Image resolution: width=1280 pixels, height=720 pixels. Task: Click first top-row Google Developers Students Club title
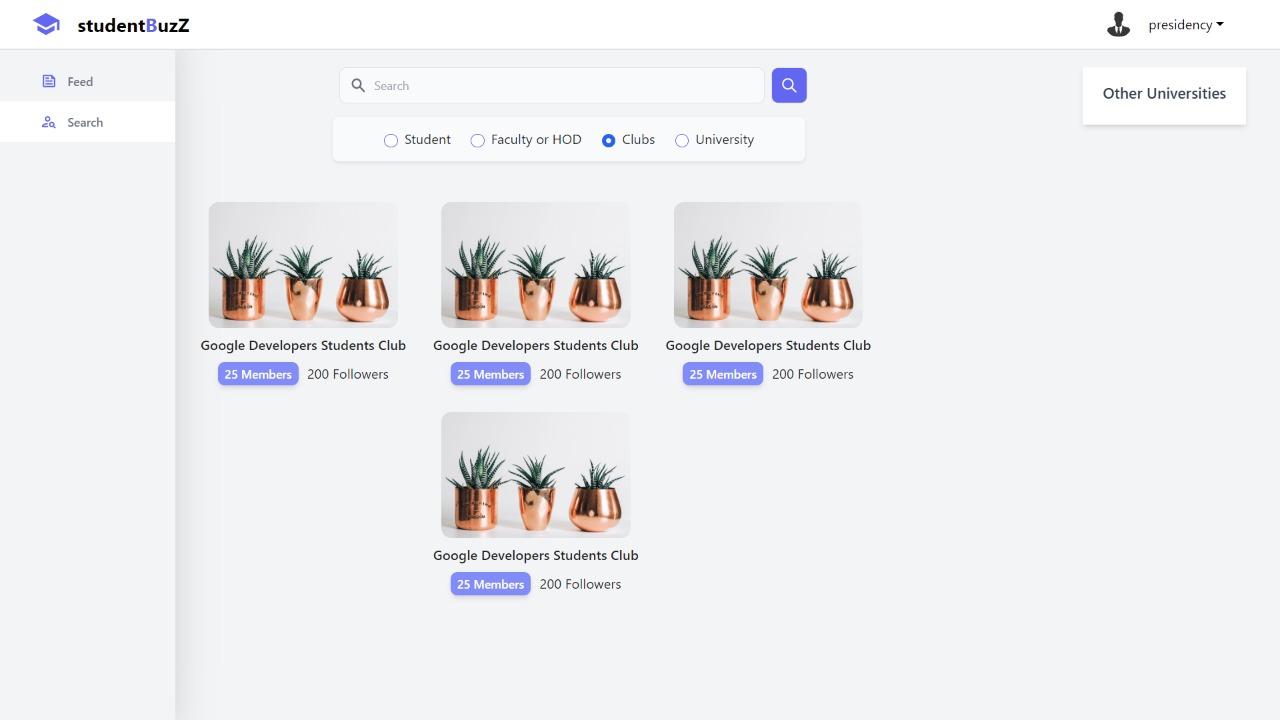point(303,345)
